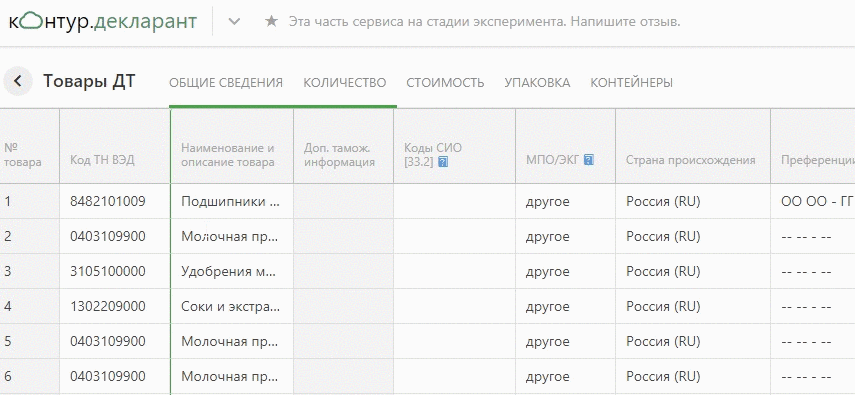
Task: Click preference cell 'ОО ОО - ГГ' in row 1
Action: [x=813, y=201]
